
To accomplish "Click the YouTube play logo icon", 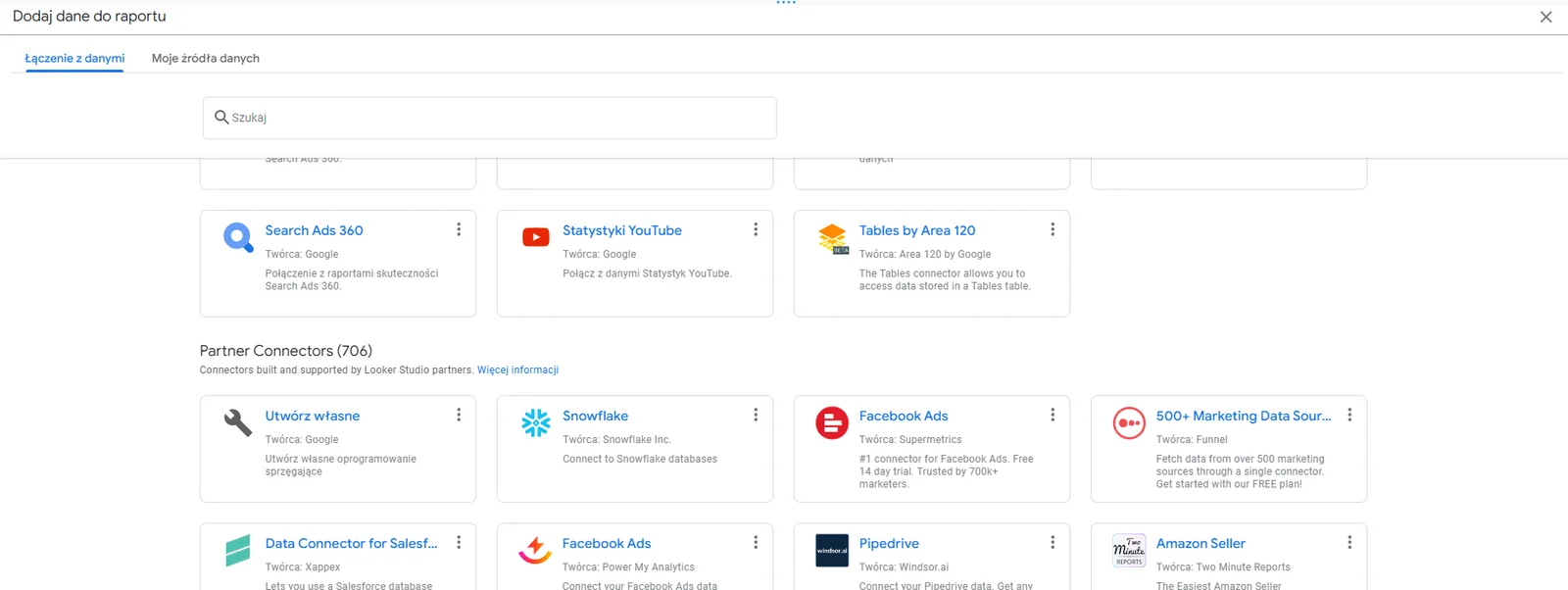I will pyautogui.click(x=536, y=237).
